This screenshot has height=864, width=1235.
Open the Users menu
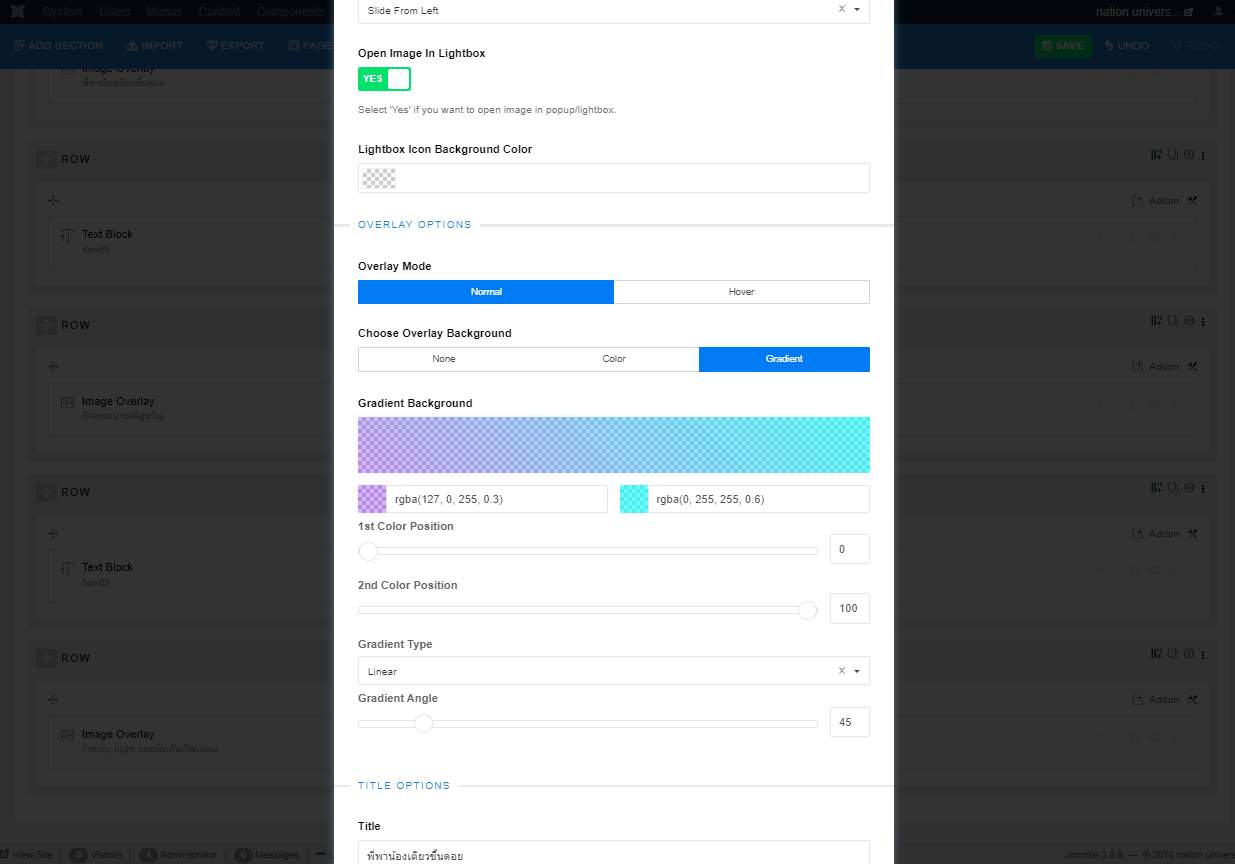[x=114, y=12]
